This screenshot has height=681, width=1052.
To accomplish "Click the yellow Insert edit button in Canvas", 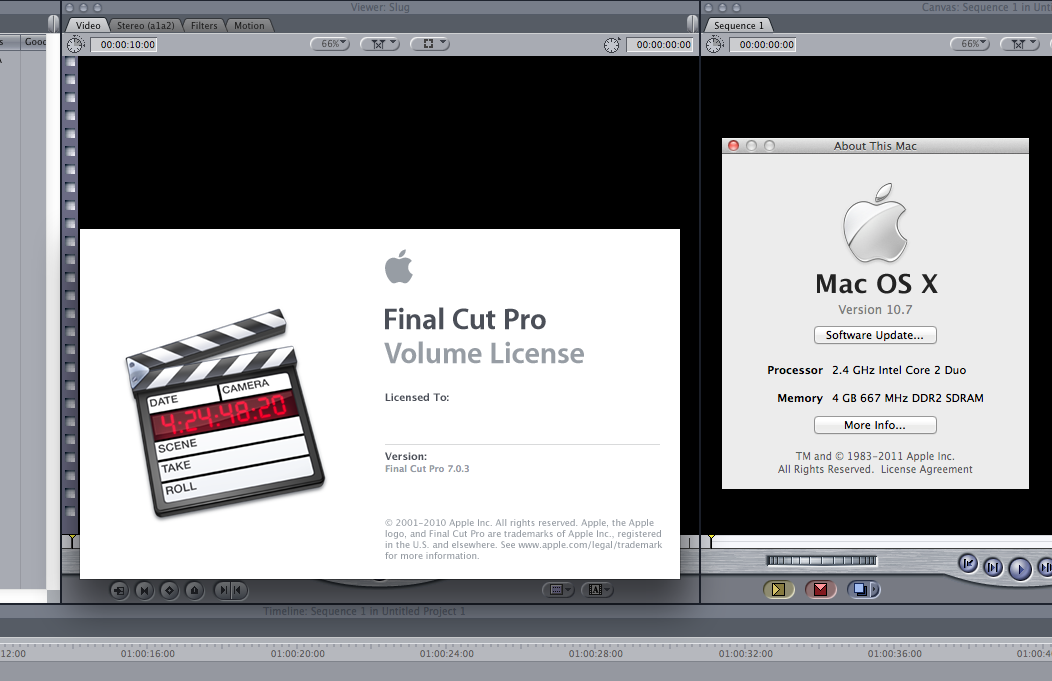I will tap(779, 590).
